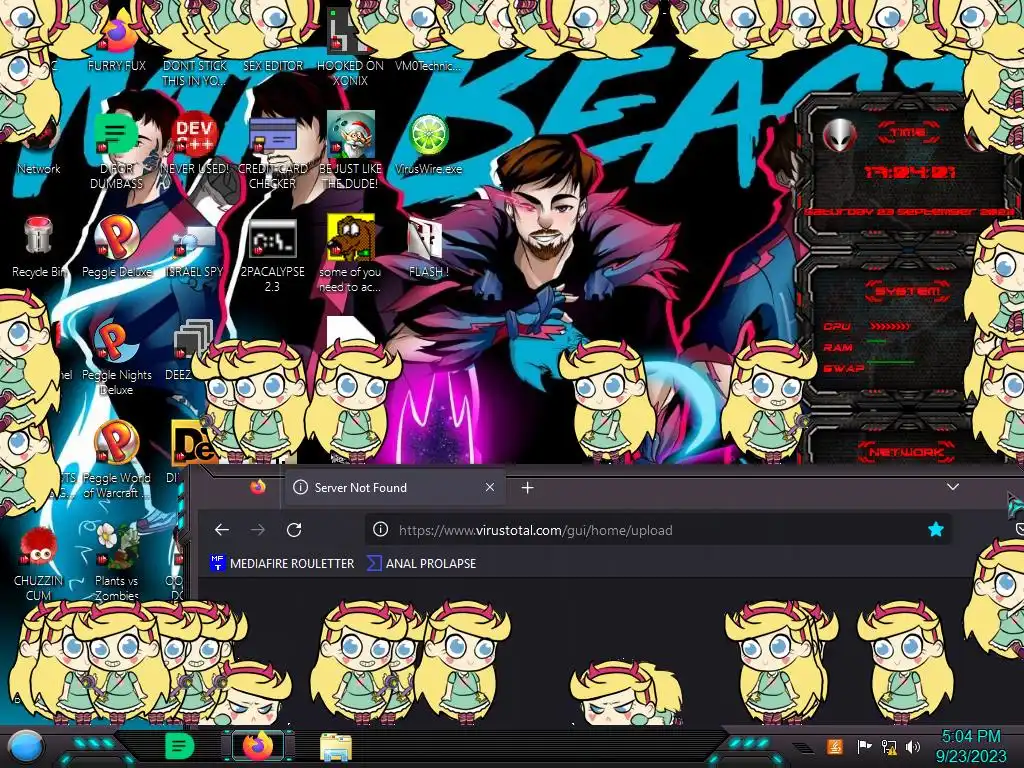Open 2PACALYPSE 2.3 command prompt icon
Image resolution: width=1024 pixels, height=768 pixels.
272,255
